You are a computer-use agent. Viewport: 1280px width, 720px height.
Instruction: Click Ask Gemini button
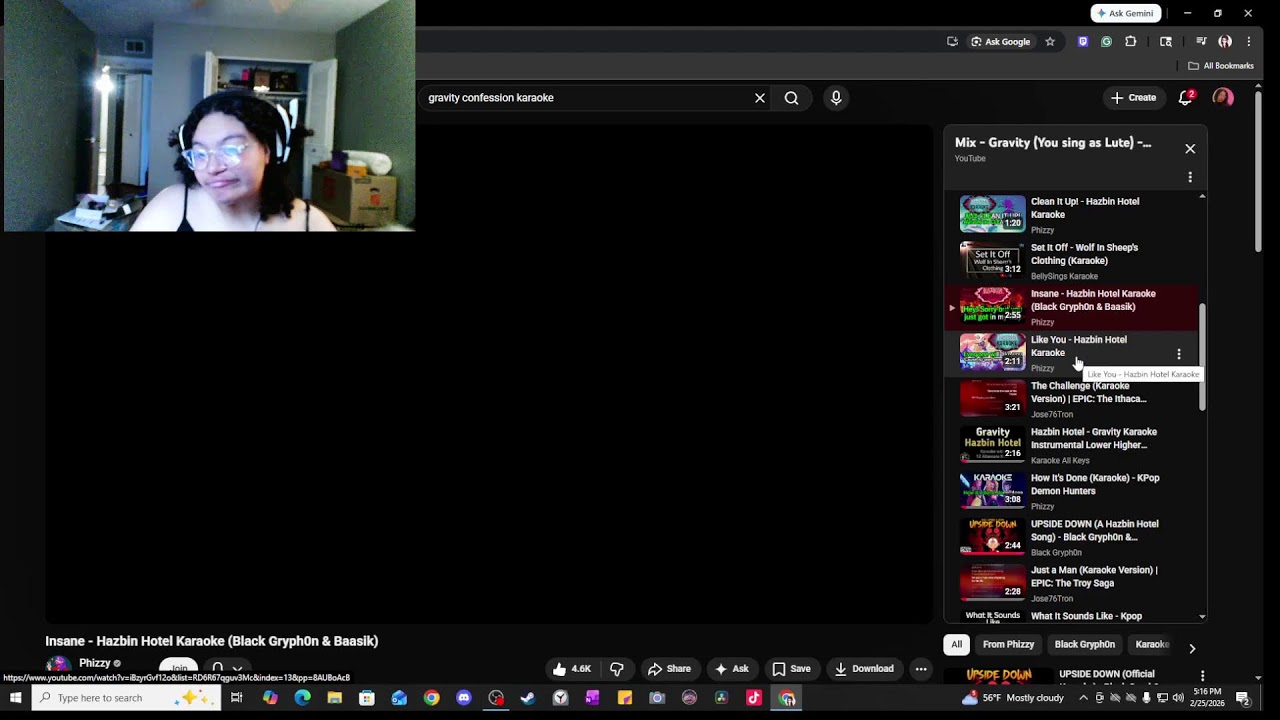(x=1126, y=13)
